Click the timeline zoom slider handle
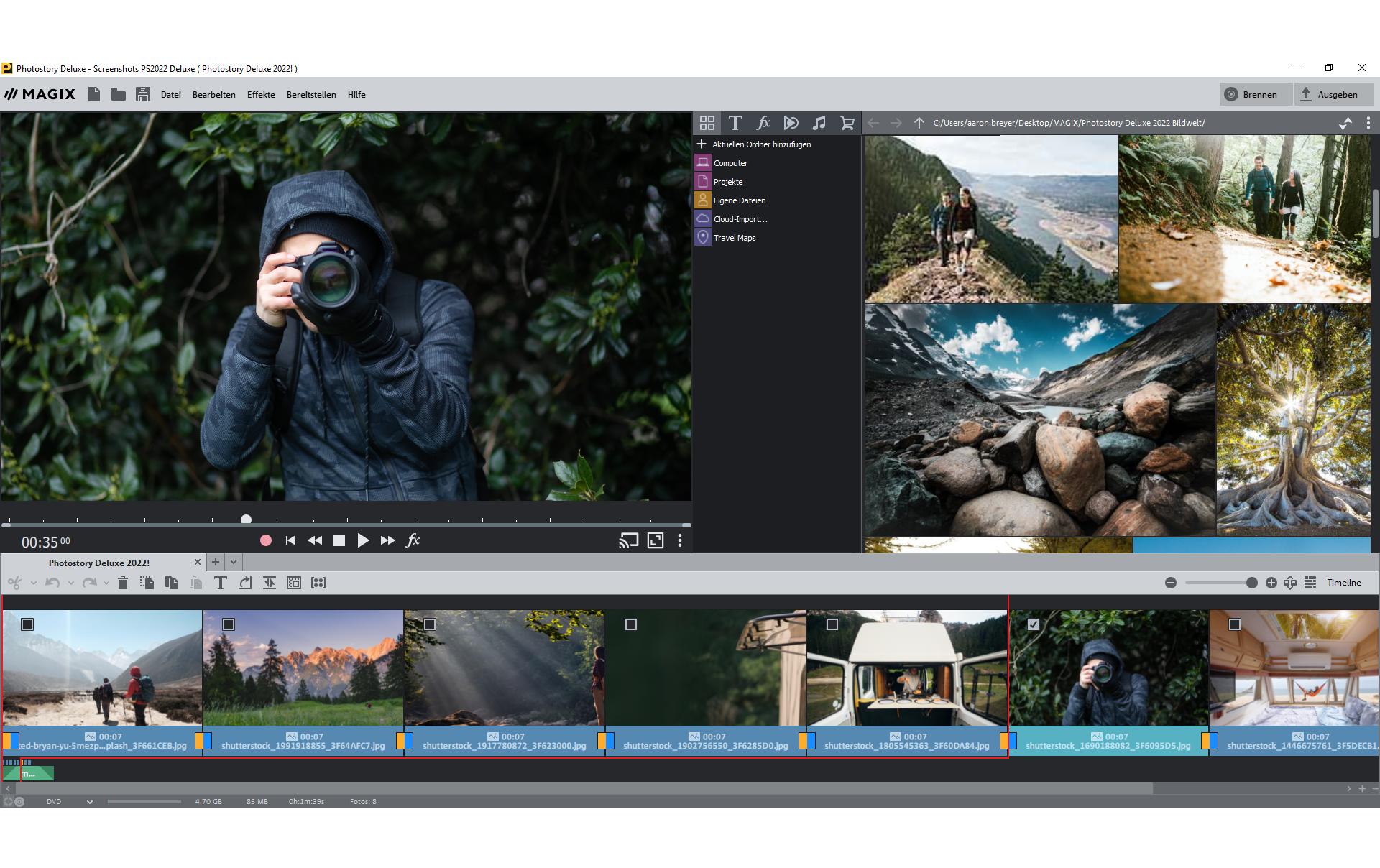Screen dimensions: 1380x868 [1251, 583]
